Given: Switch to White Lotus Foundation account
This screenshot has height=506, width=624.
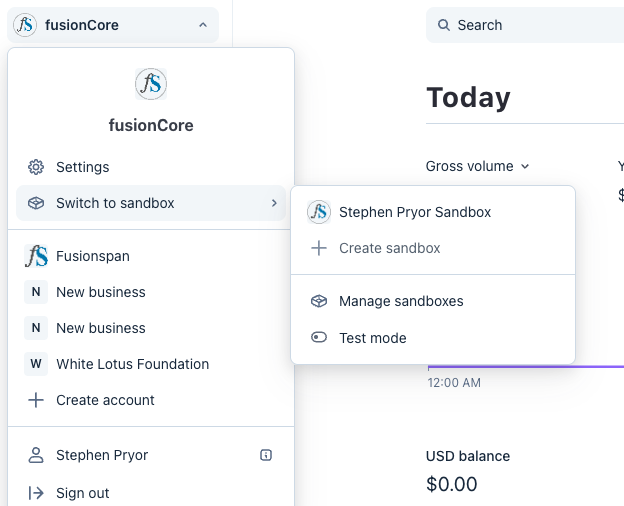Looking at the screenshot, I should pos(151,363).
